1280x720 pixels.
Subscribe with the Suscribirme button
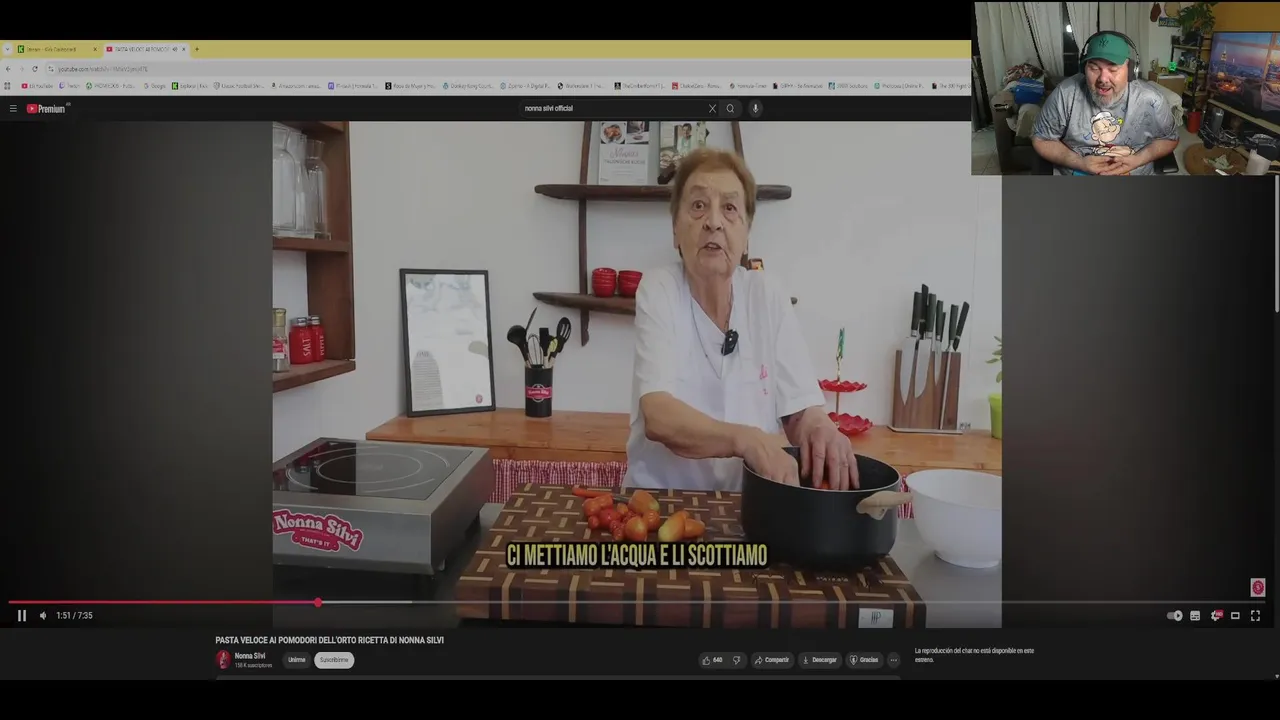(x=334, y=660)
